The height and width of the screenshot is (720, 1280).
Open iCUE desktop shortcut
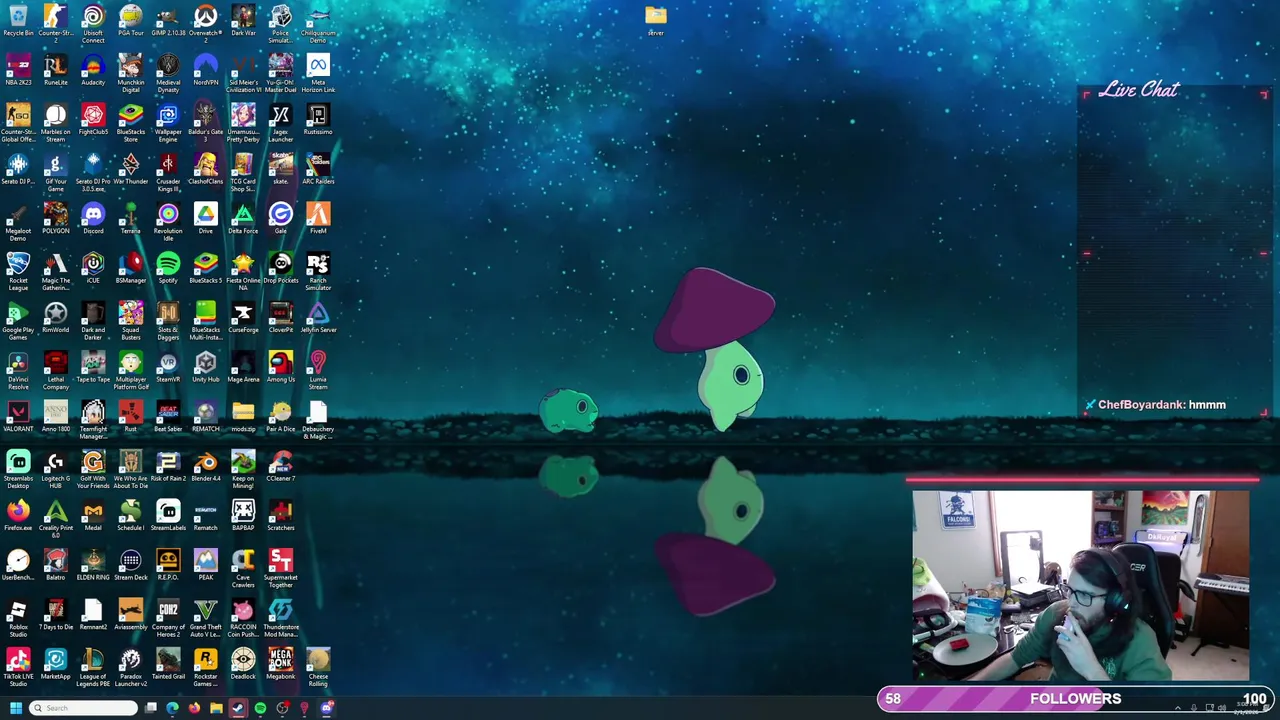[93, 268]
